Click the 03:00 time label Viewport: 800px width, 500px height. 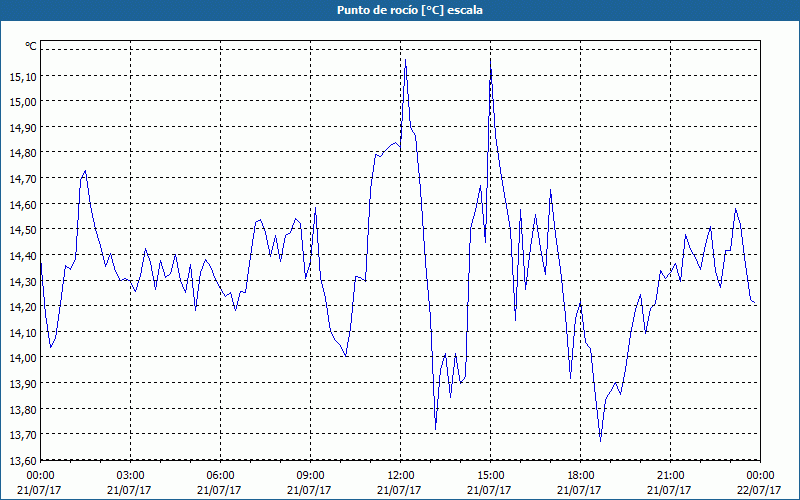pos(131,476)
